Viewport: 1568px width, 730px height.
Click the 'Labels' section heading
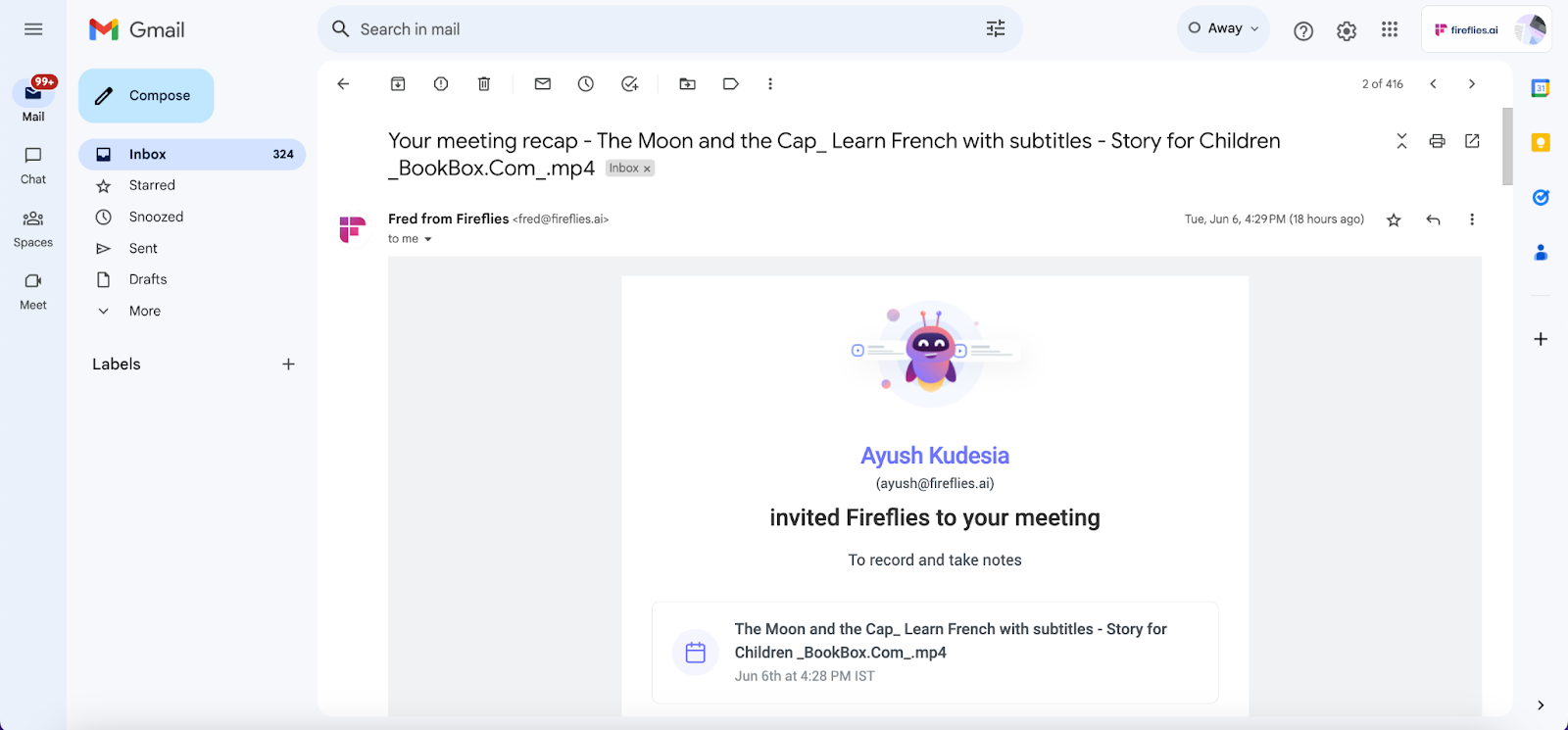(117, 364)
